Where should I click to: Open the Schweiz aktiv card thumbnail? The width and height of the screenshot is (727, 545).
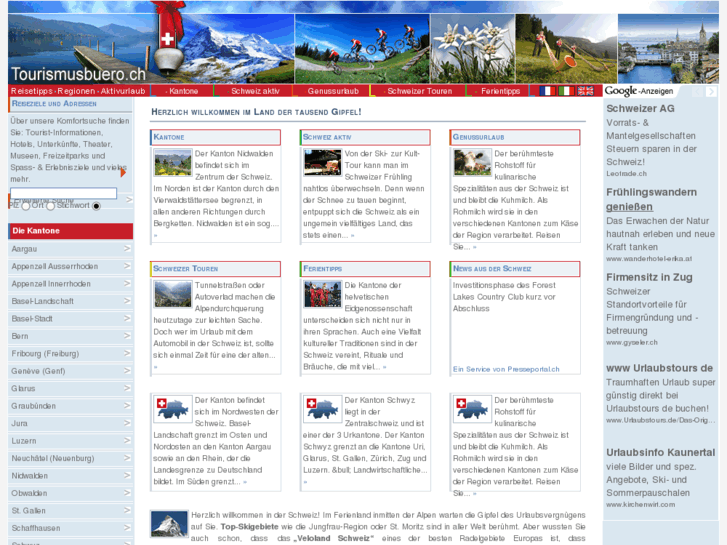point(322,162)
